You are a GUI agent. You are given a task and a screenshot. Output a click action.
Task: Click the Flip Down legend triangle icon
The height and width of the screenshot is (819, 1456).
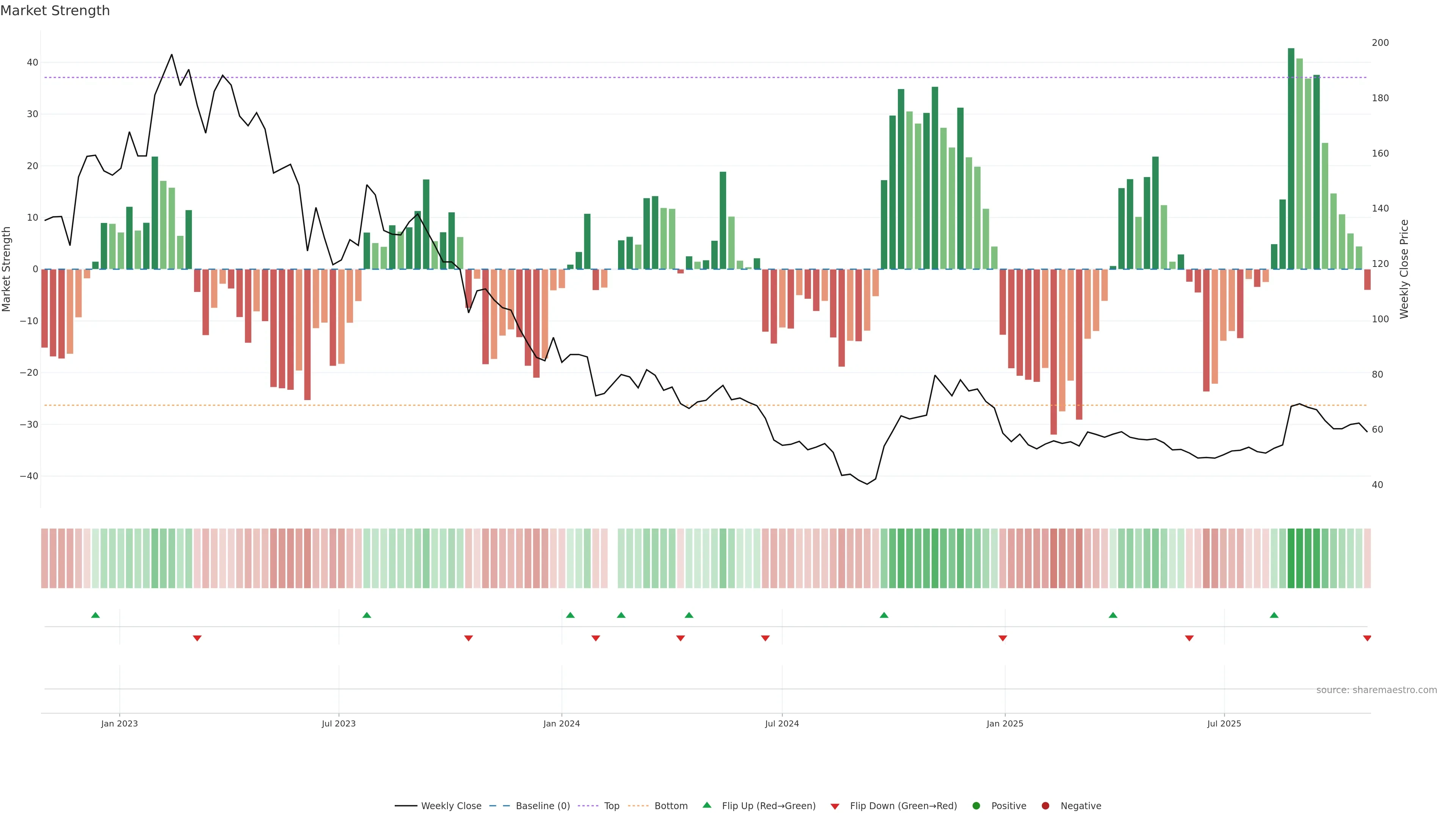coord(835,806)
